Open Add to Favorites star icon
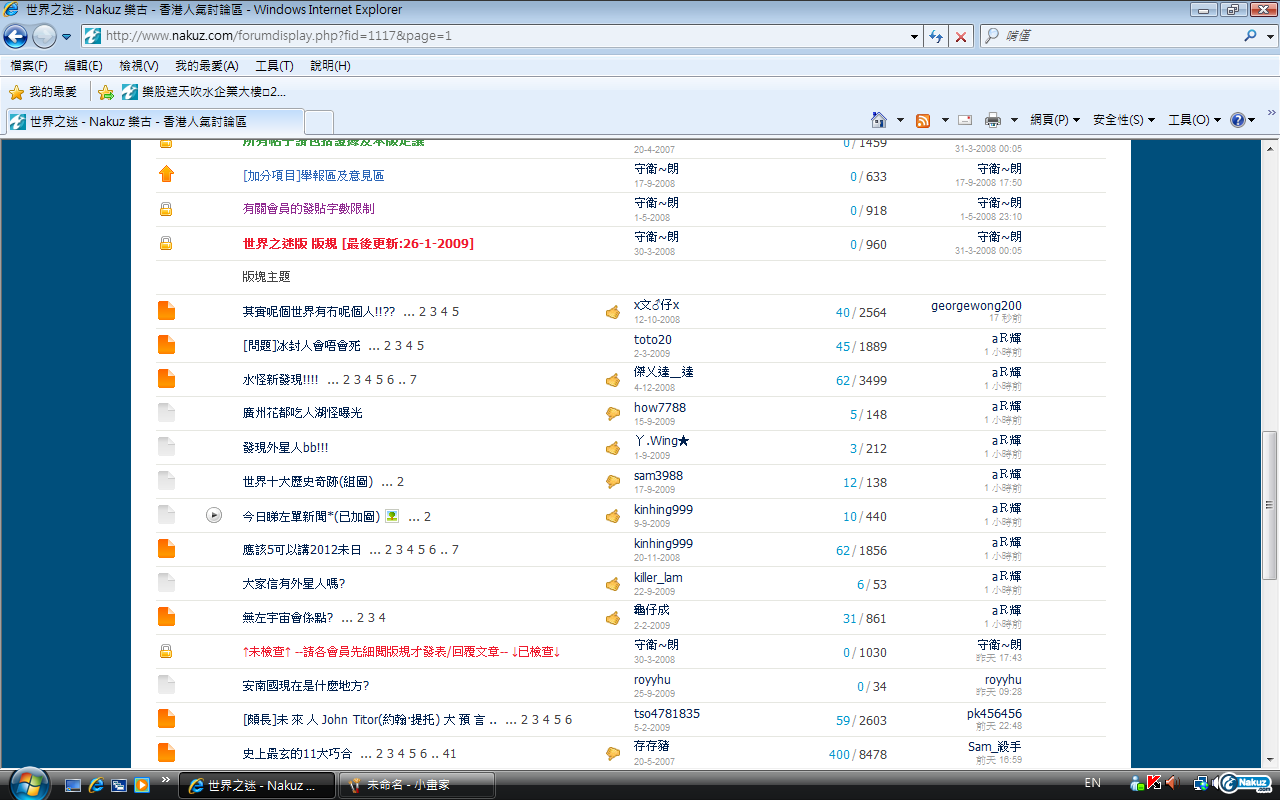The width and height of the screenshot is (1280, 800). (106, 92)
